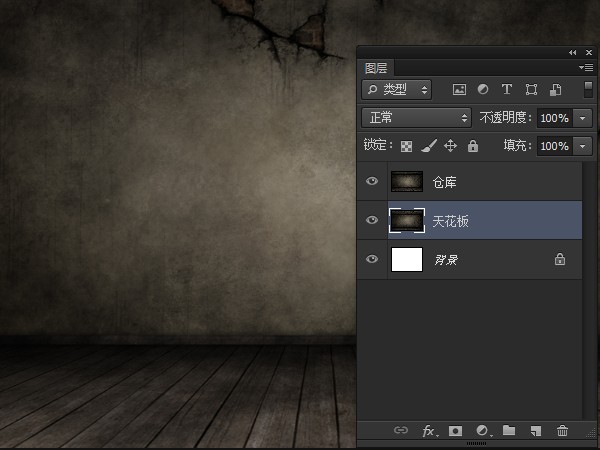The image size is (600, 450).
Task: Open the 类型 filter type dropdown
Action: point(397,89)
